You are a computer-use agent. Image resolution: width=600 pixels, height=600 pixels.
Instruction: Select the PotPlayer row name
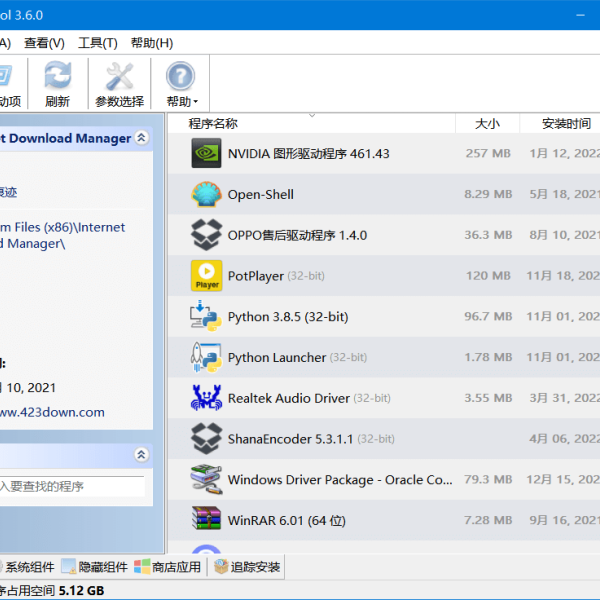tap(256, 276)
